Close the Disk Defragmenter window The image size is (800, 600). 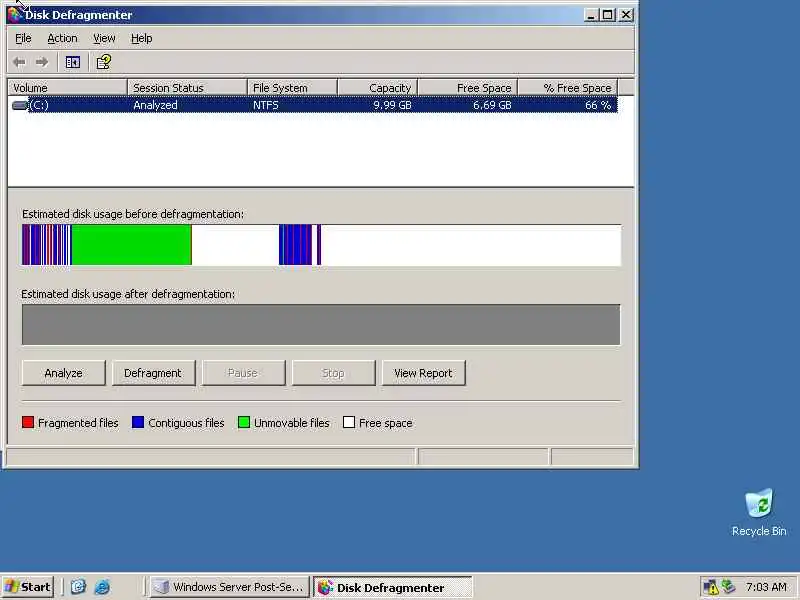(626, 15)
